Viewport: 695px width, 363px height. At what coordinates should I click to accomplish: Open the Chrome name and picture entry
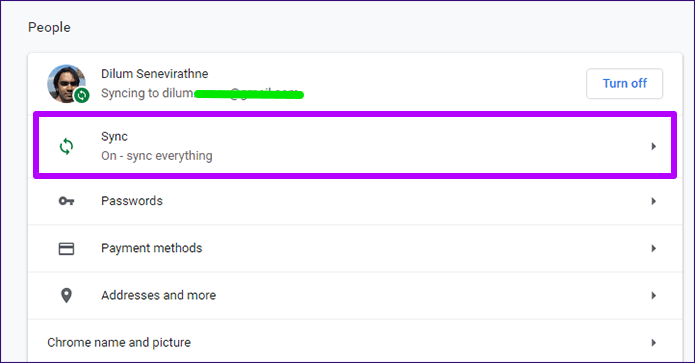(355, 343)
